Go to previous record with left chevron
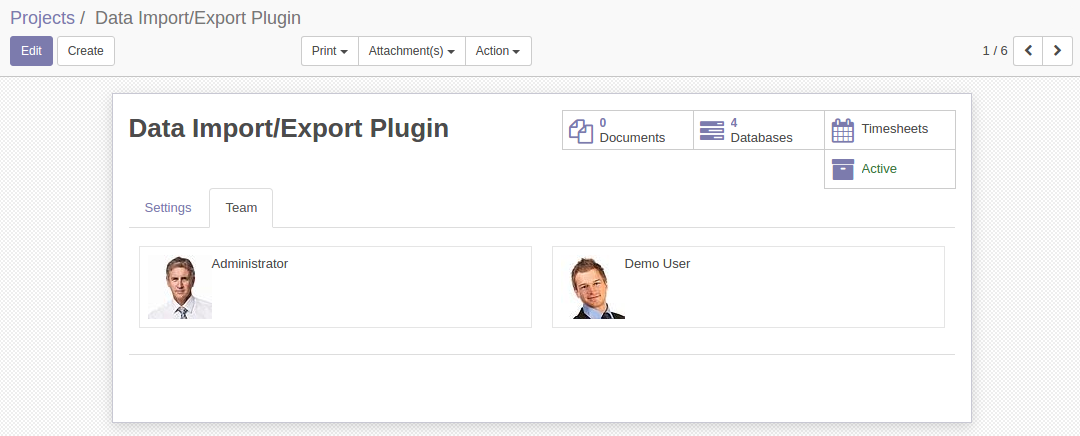 pyautogui.click(x=1028, y=51)
